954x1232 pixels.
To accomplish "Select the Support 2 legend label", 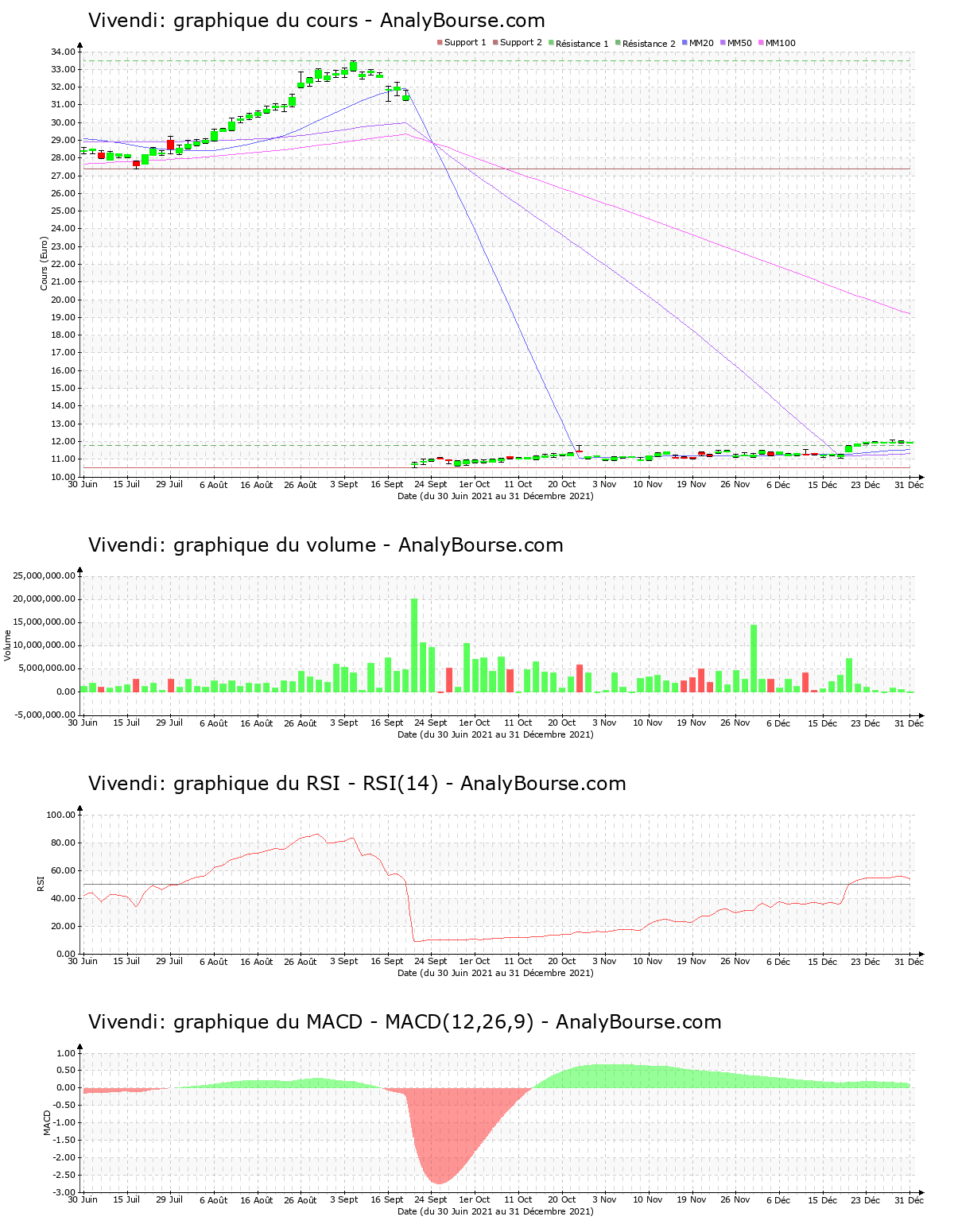I will [521, 43].
